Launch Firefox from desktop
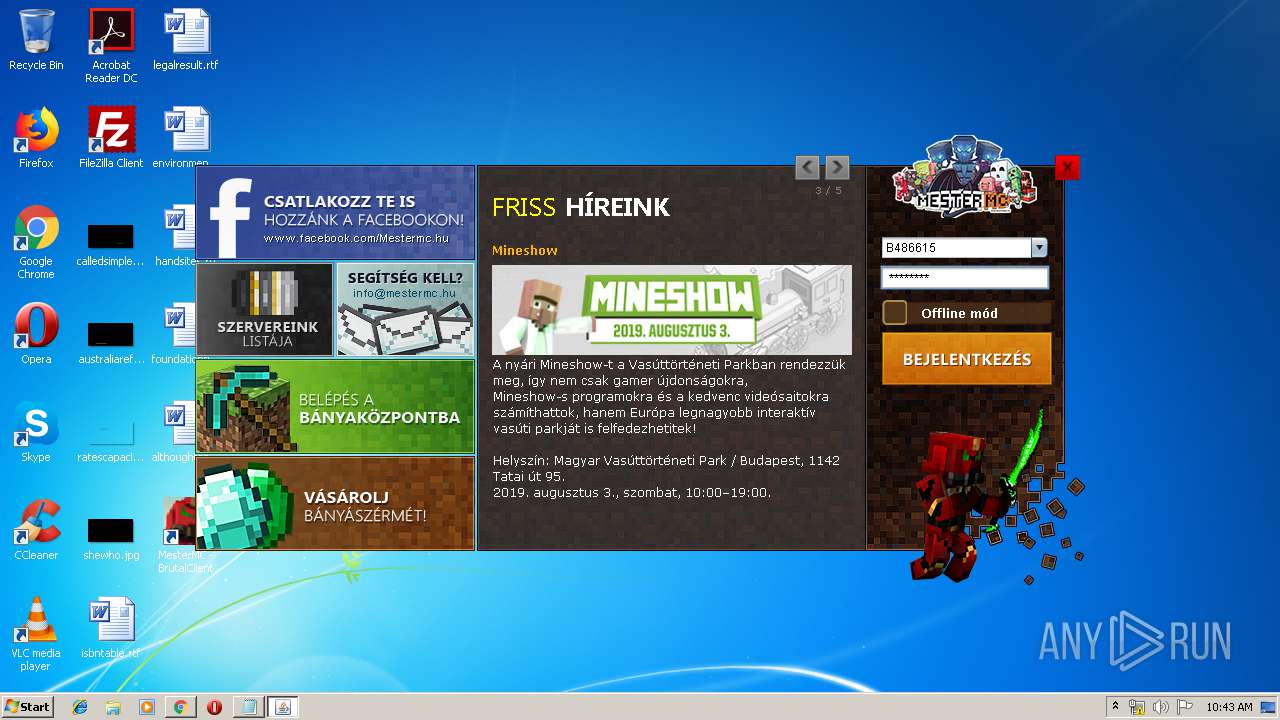 (36, 138)
